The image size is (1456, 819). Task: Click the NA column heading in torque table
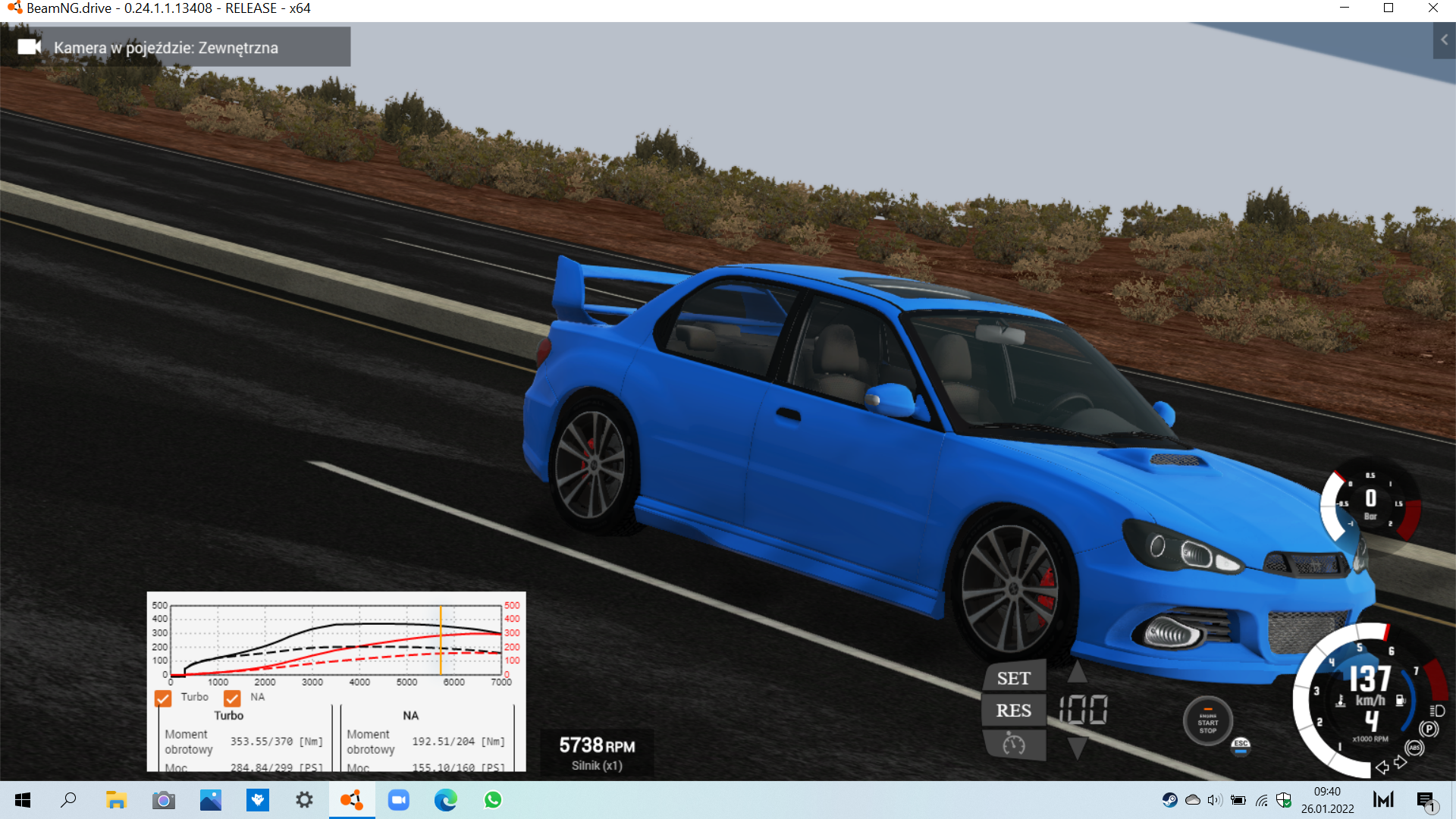click(x=410, y=715)
